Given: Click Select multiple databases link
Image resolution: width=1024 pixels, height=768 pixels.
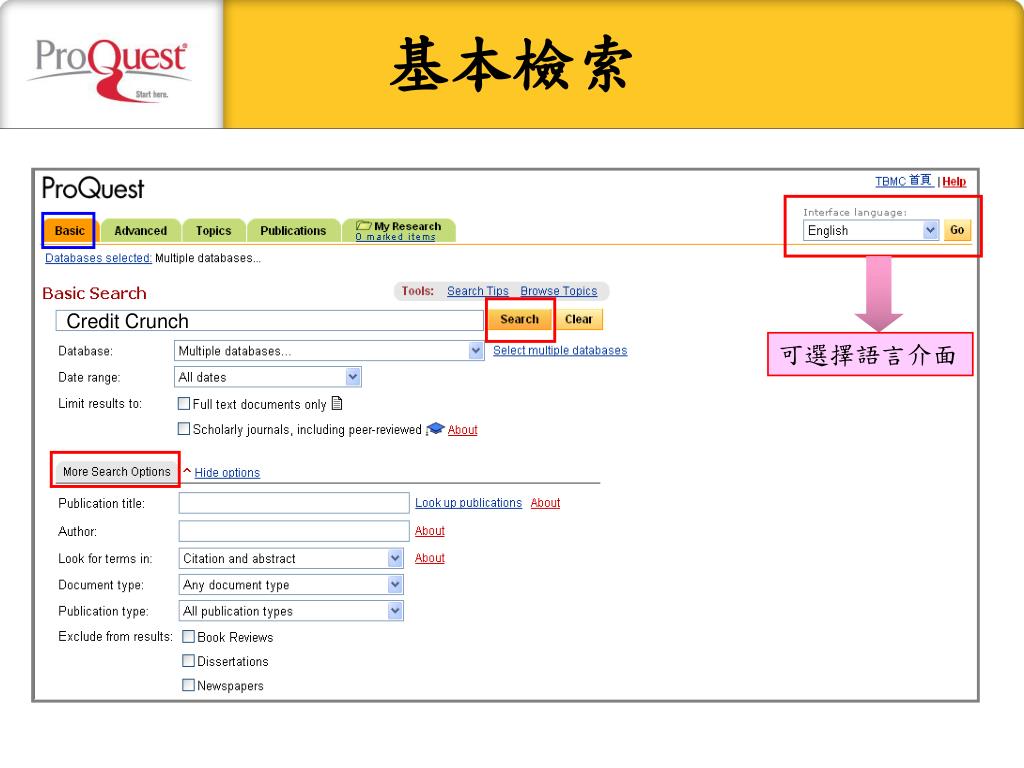Looking at the screenshot, I should click(x=560, y=351).
